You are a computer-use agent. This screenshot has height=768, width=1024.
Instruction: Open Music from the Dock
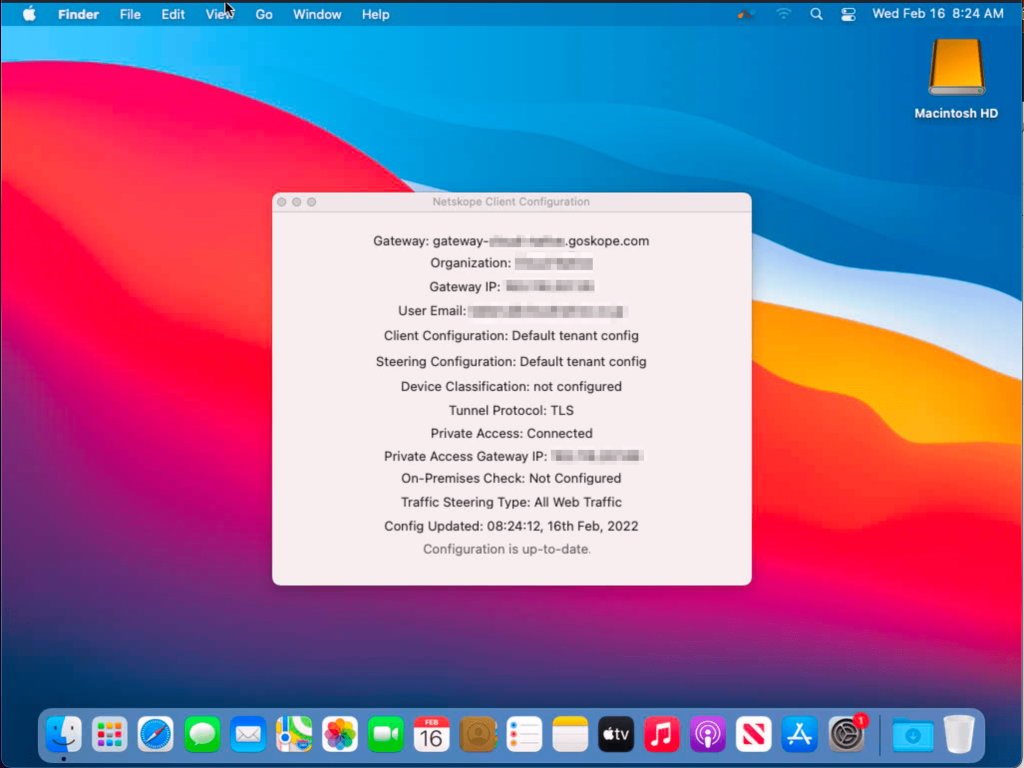[662, 735]
